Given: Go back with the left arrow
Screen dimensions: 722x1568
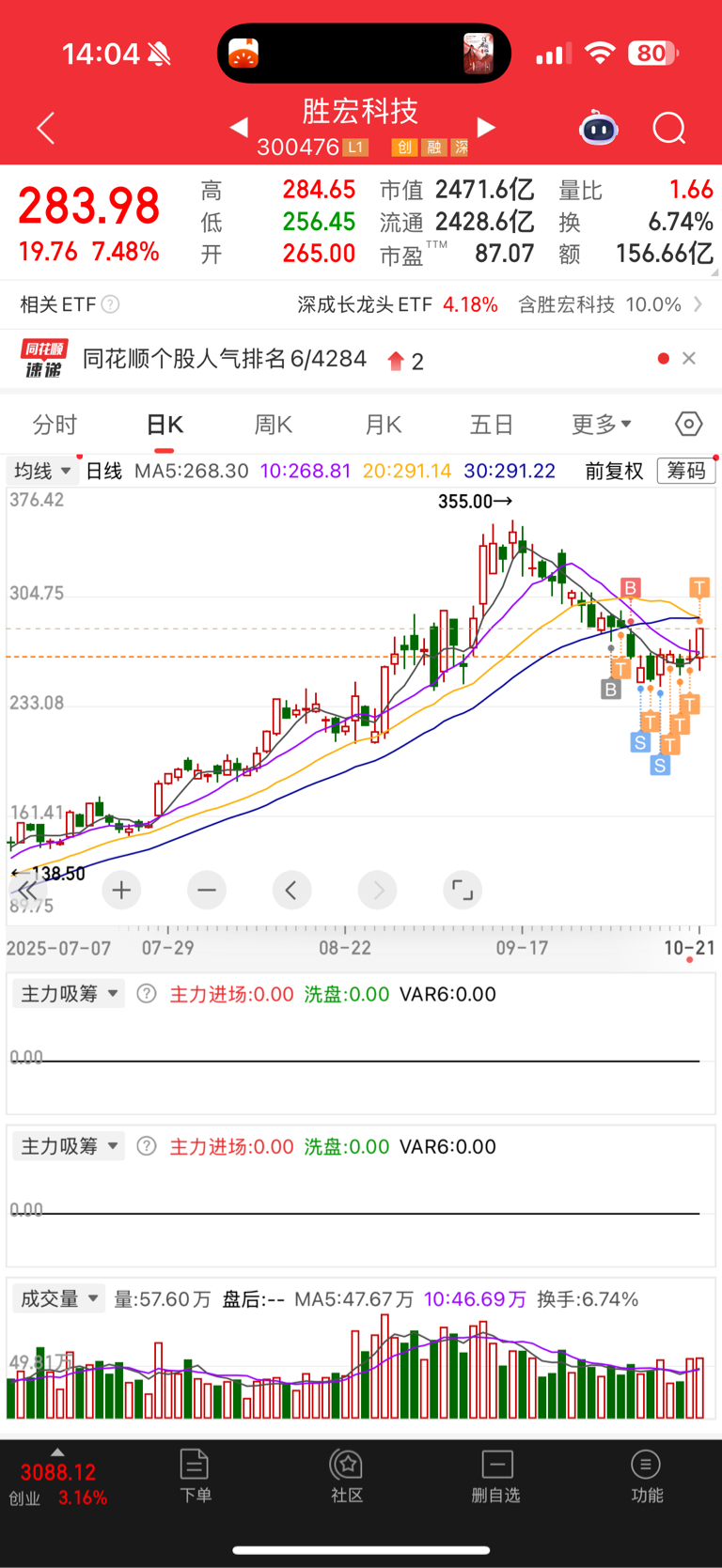Looking at the screenshot, I should [45, 128].
